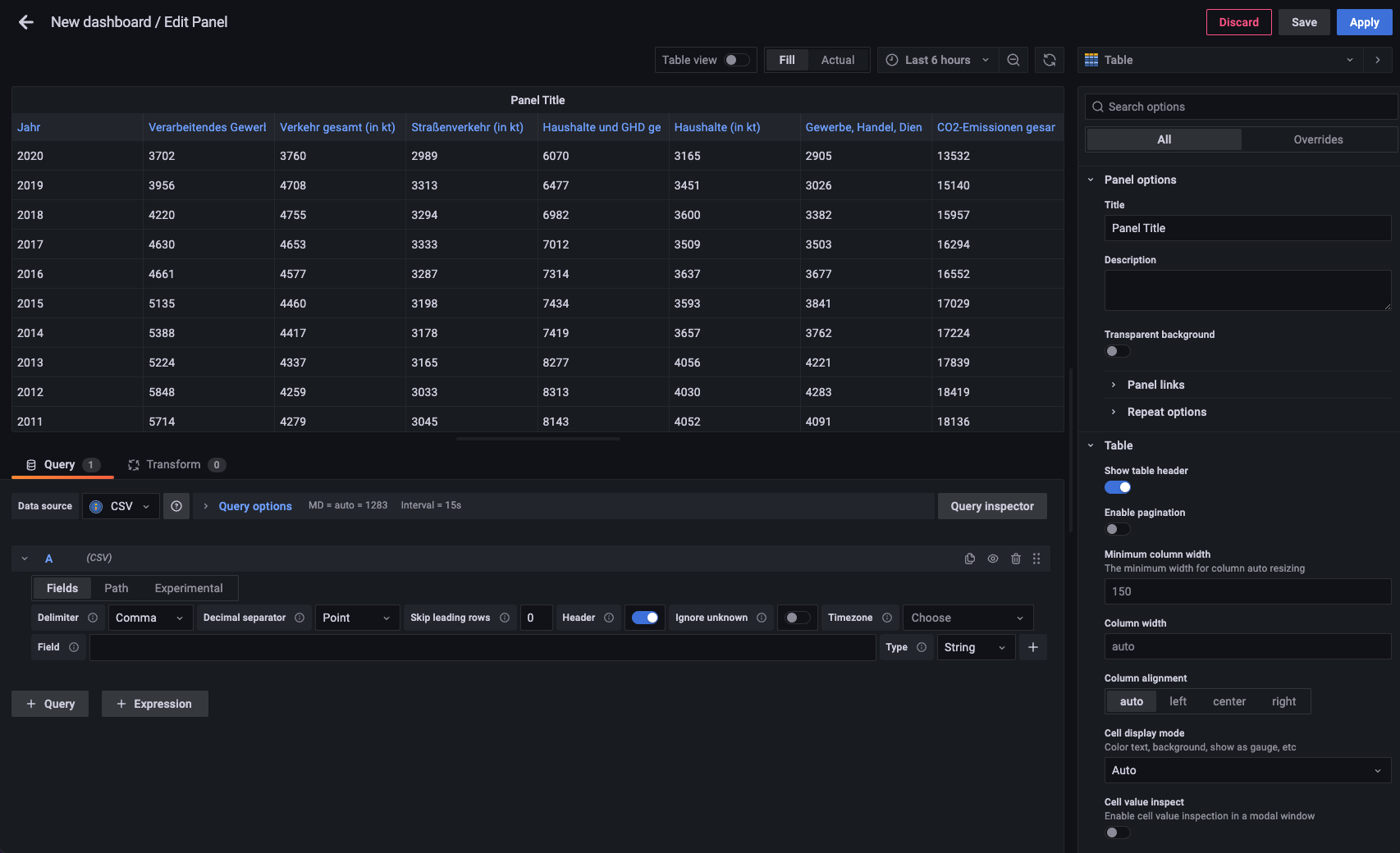The height and width of the screenshot is (853, 1400).
Task: Select the Path tab in query editor
Action: [116, 588]
